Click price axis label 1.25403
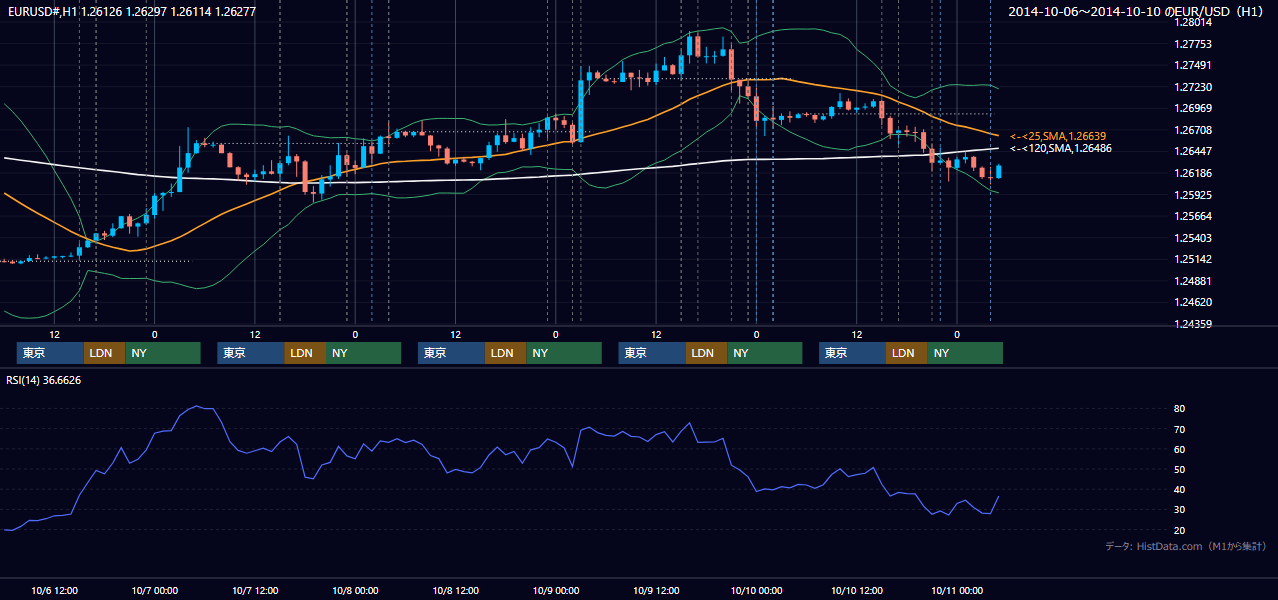 pyautogui.click(x=1192, y=238)
